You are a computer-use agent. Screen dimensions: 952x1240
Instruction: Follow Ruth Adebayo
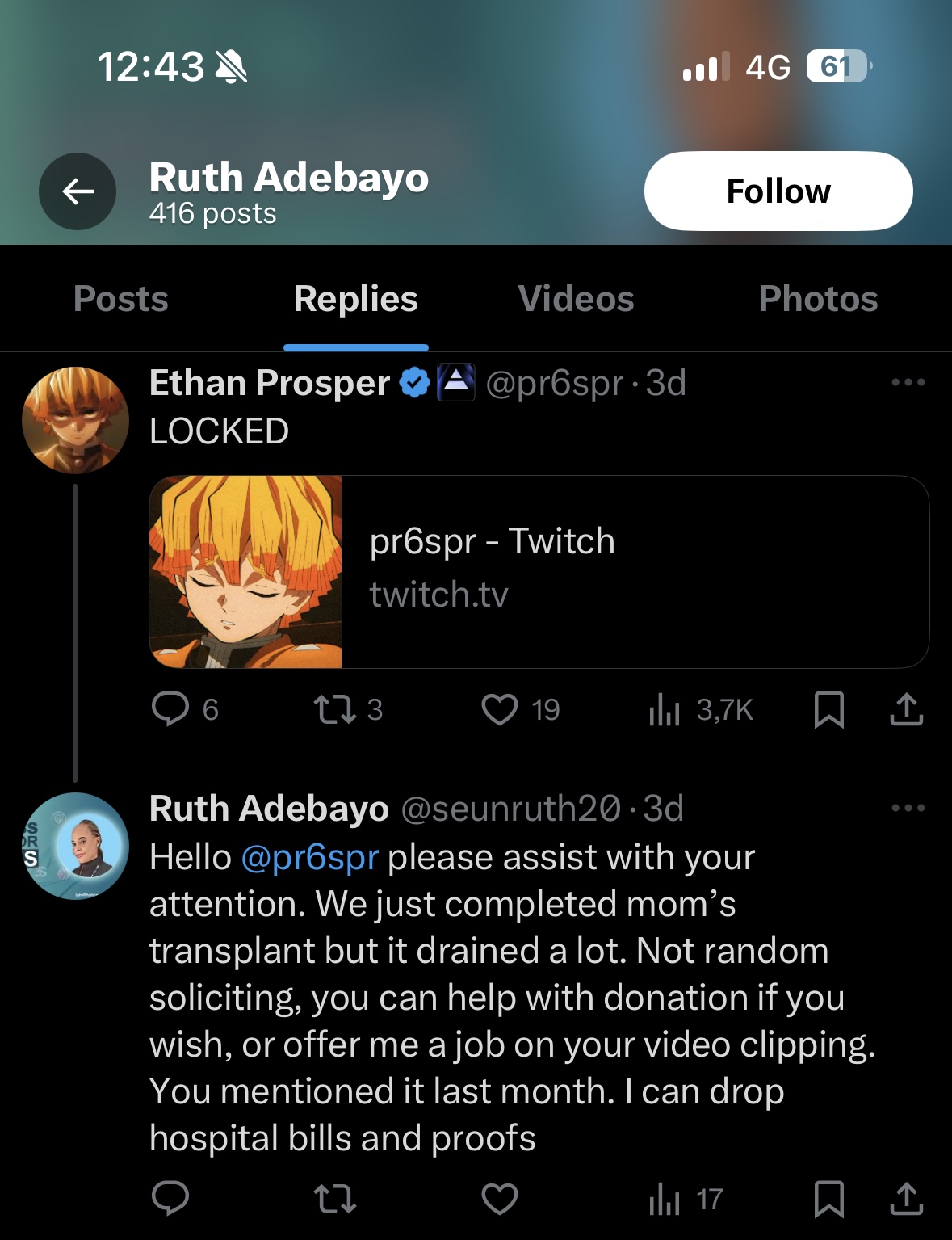click(x=778, y=191)
